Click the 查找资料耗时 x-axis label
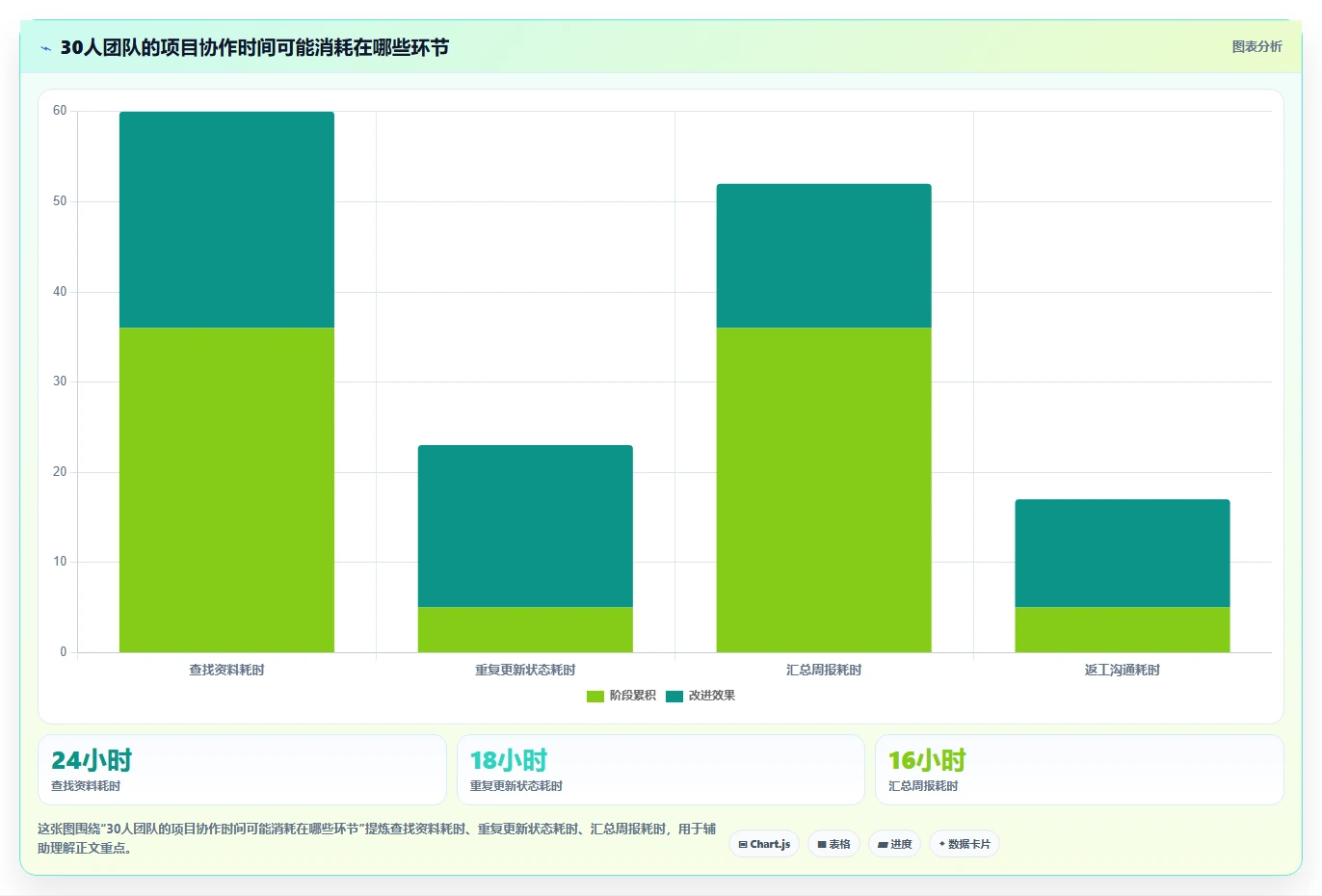The width and height of the screenshot is (1322, 896). coord(226,670)
